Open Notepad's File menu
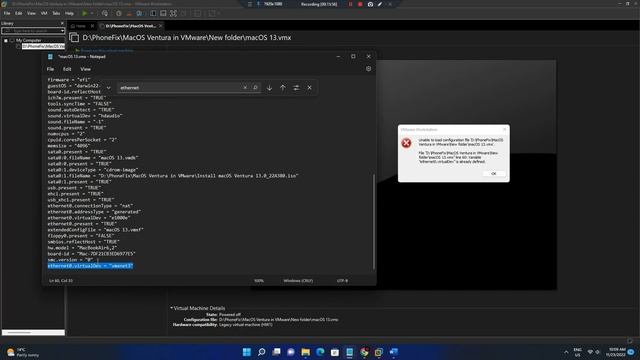This screenshot has width=640, height=360. tap(50, 69)
